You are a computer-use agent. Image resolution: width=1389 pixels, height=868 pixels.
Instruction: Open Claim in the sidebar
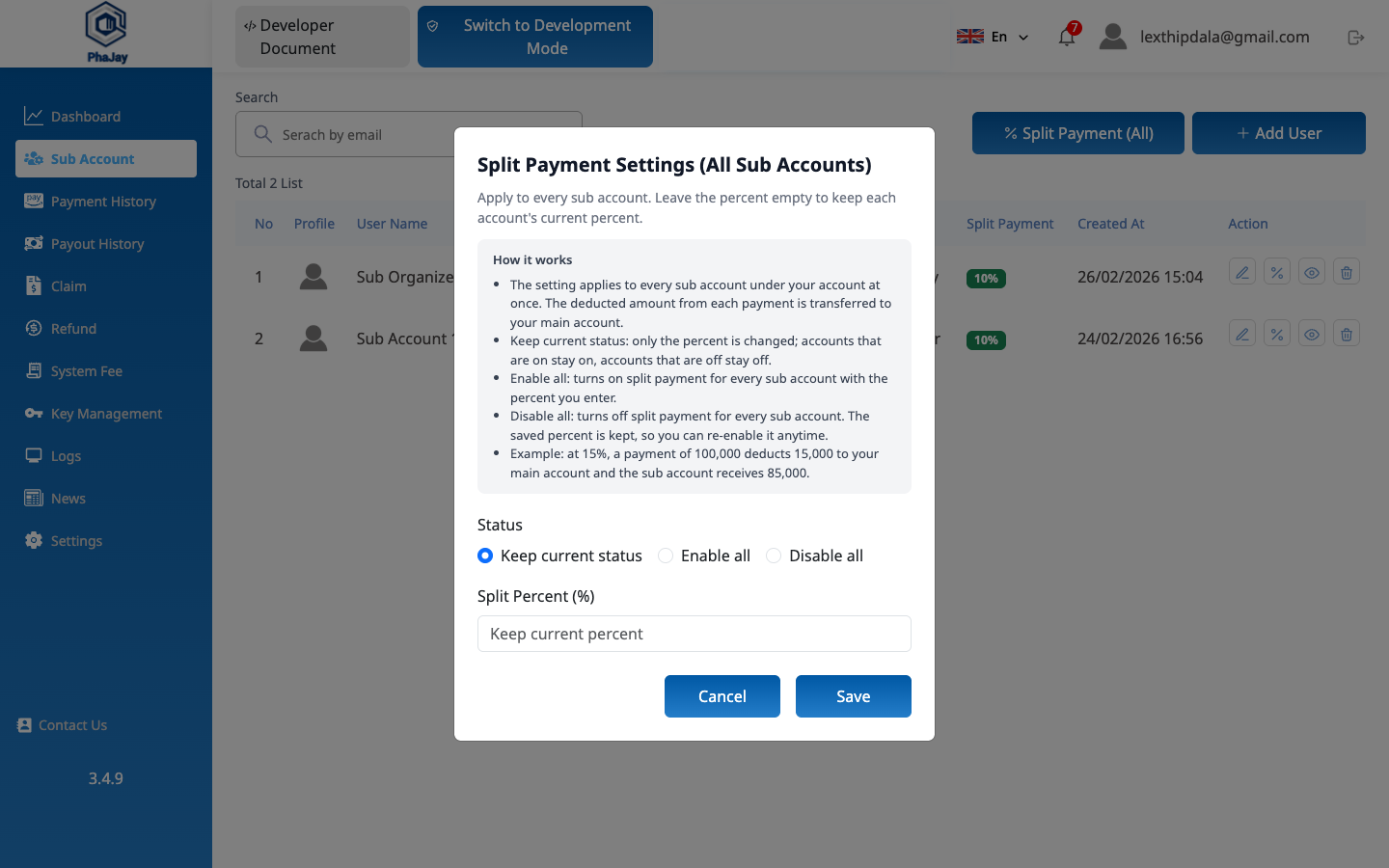point(106,286)
